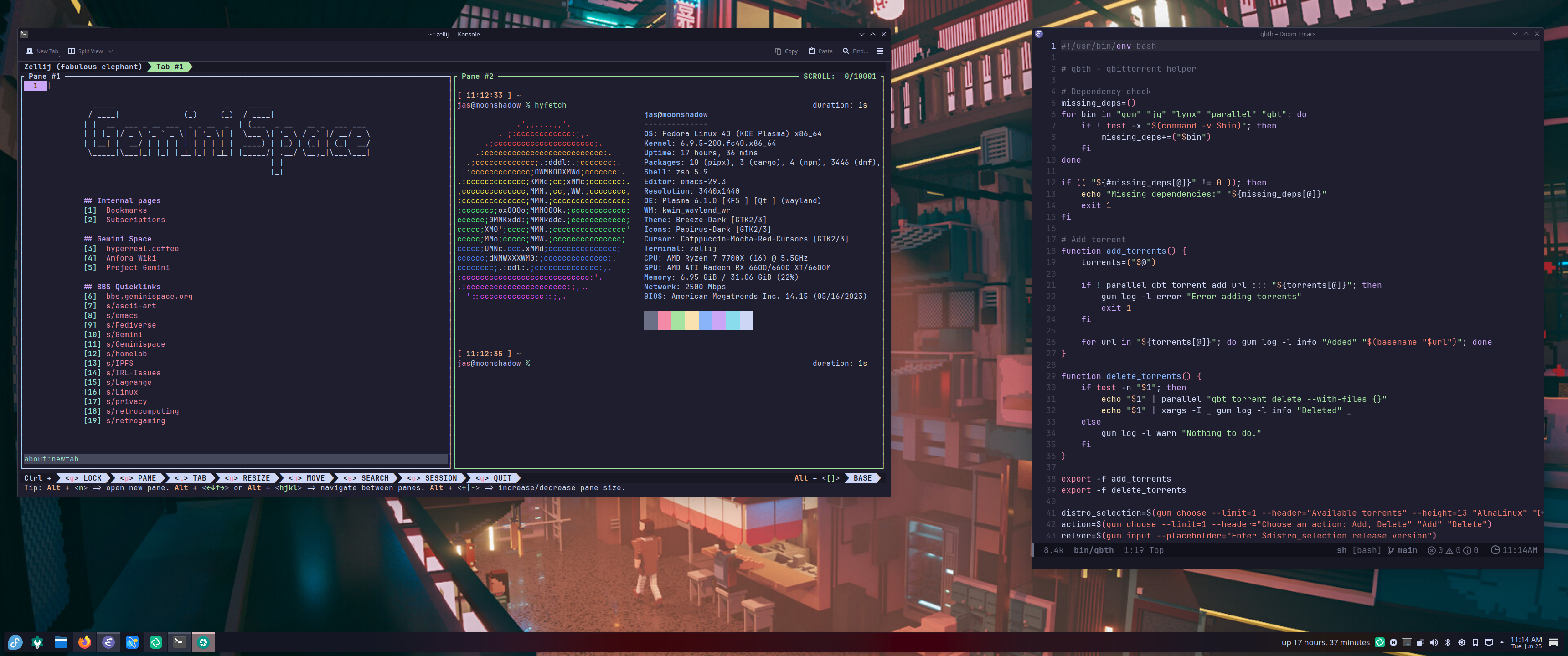Open Element chat icon in taskbar
This screenshot has height=656, width=1568.
pos(156,642)
